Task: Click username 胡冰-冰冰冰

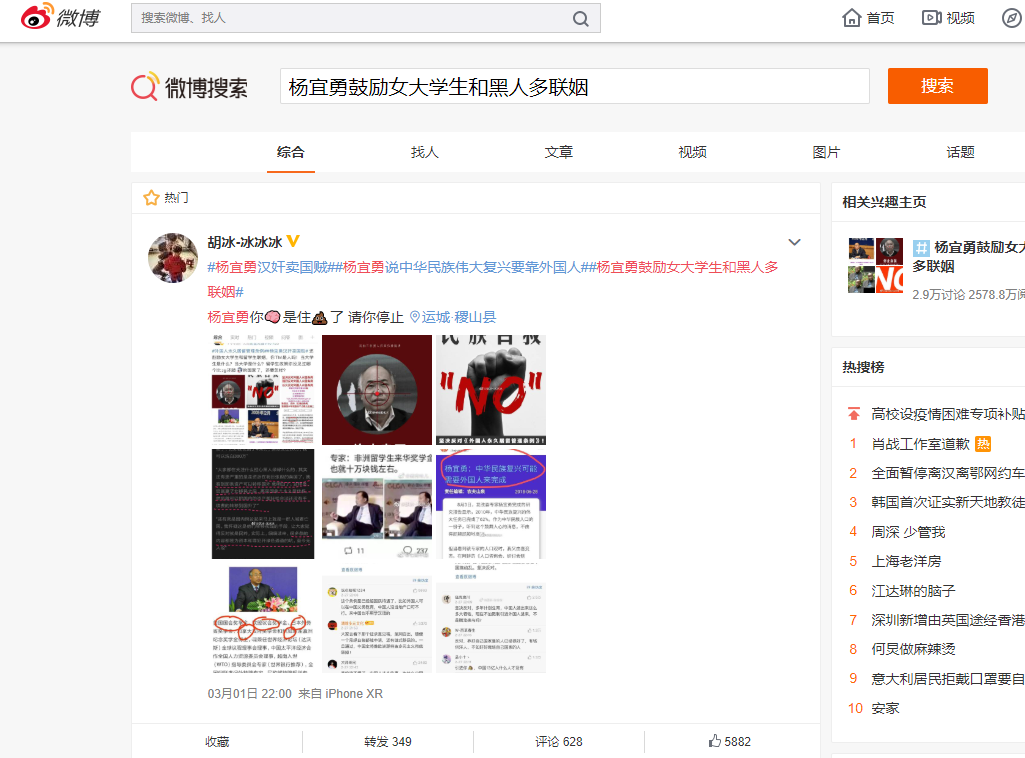Action: [x=245, y=242]
